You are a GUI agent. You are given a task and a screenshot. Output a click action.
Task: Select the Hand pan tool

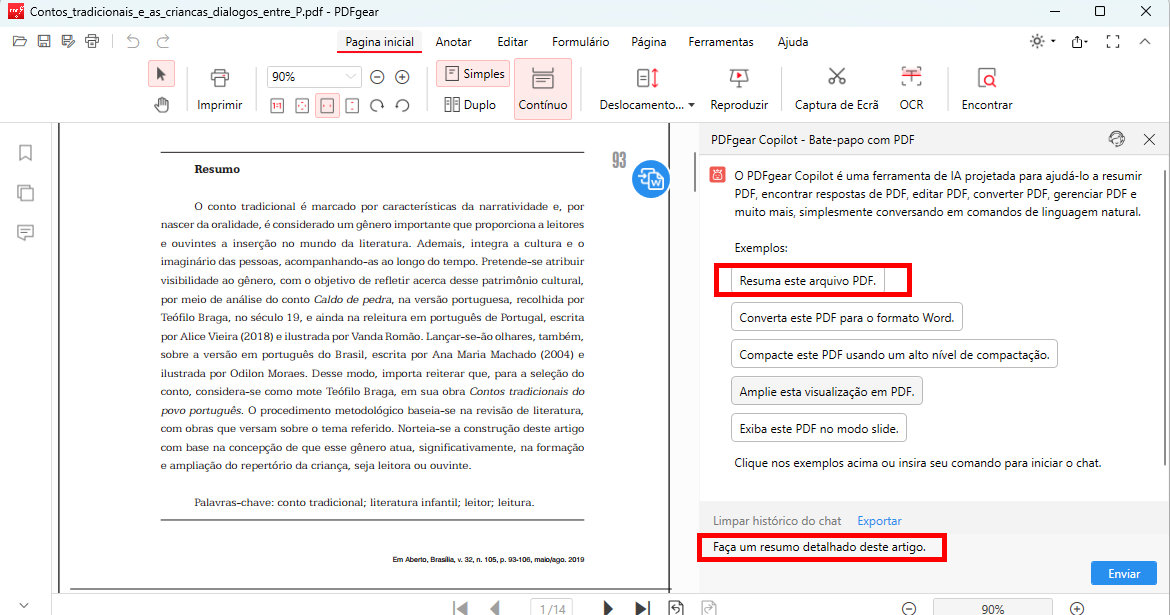[161, 105]
